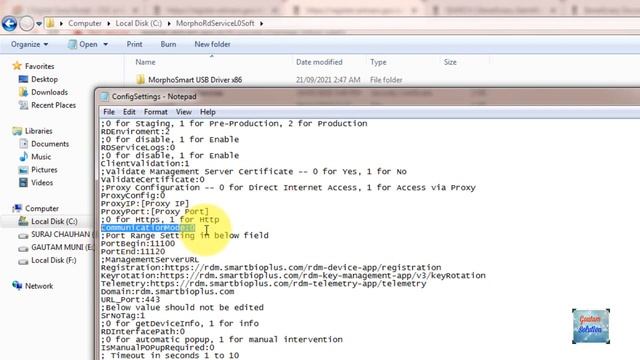Click the URL_Port:443 line
This screenshot has height=360, width=640.
coord(131,300)
